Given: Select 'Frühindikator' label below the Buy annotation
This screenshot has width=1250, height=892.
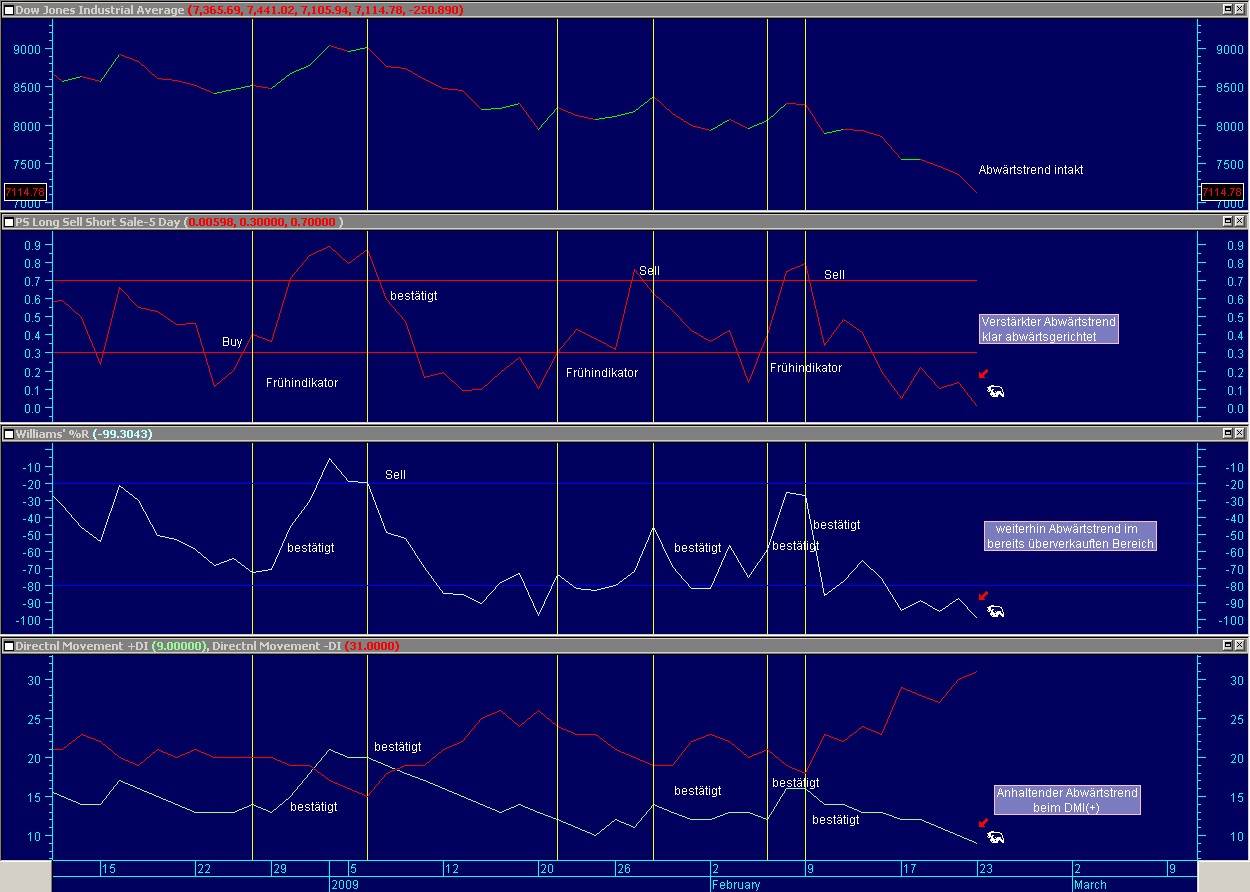Looking at the screenshot, I should [x=302, y=383].
